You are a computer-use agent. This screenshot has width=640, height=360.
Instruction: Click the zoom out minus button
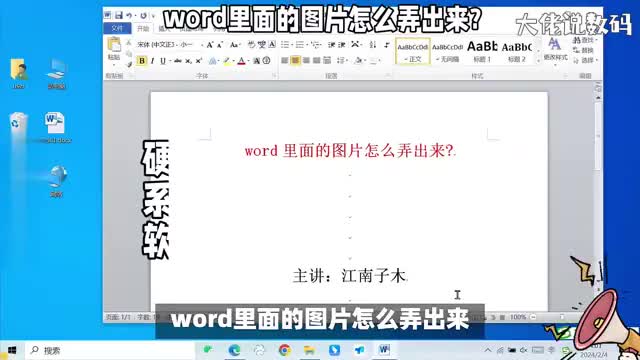tap(533, 317)
